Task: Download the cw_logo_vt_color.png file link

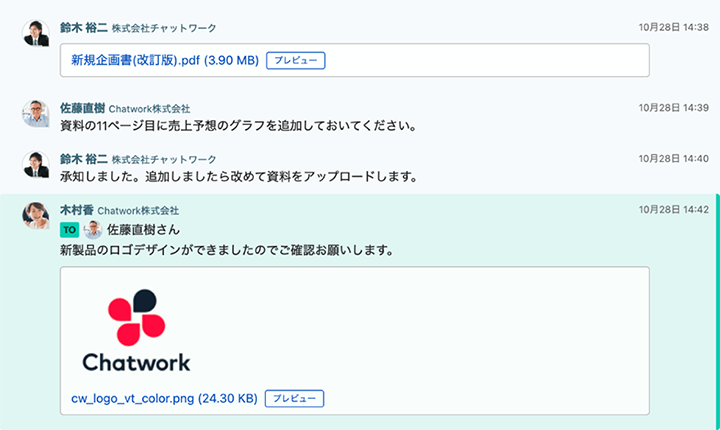Action: point(164,398)
